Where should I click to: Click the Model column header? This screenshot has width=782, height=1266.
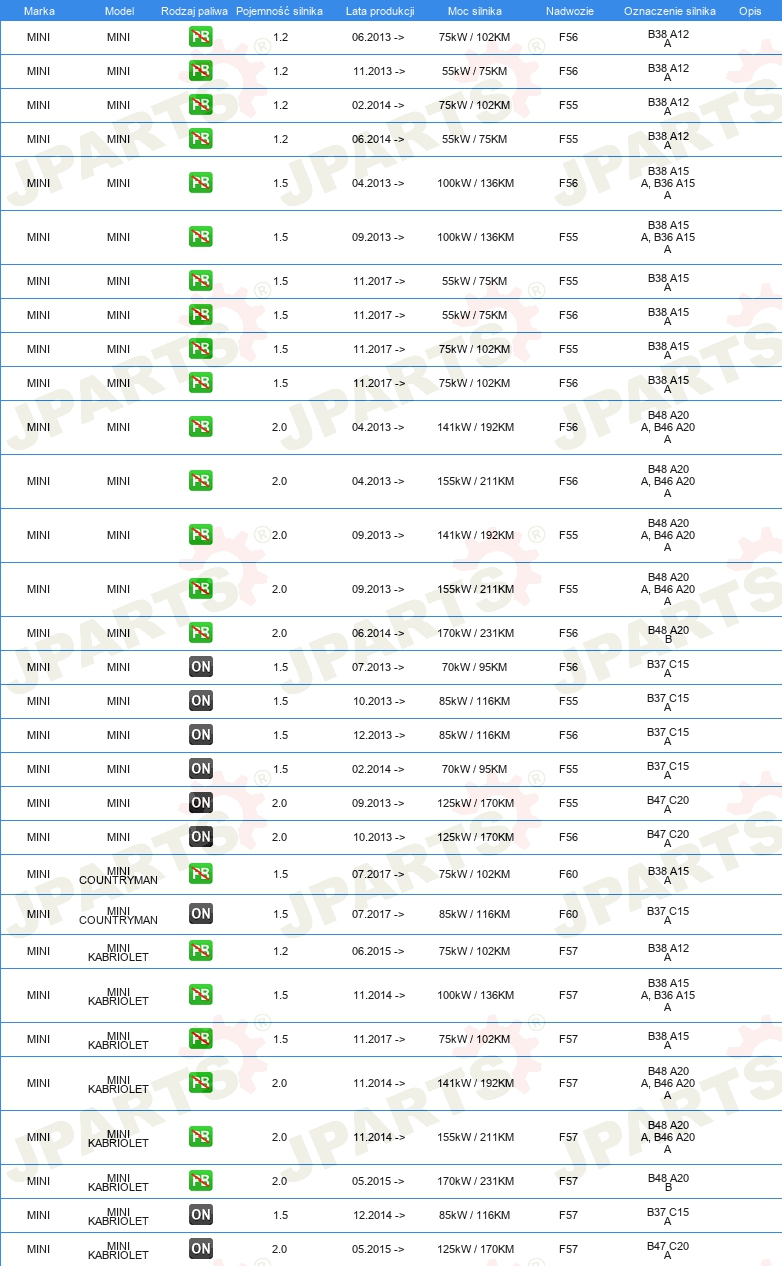click(119, 10)
